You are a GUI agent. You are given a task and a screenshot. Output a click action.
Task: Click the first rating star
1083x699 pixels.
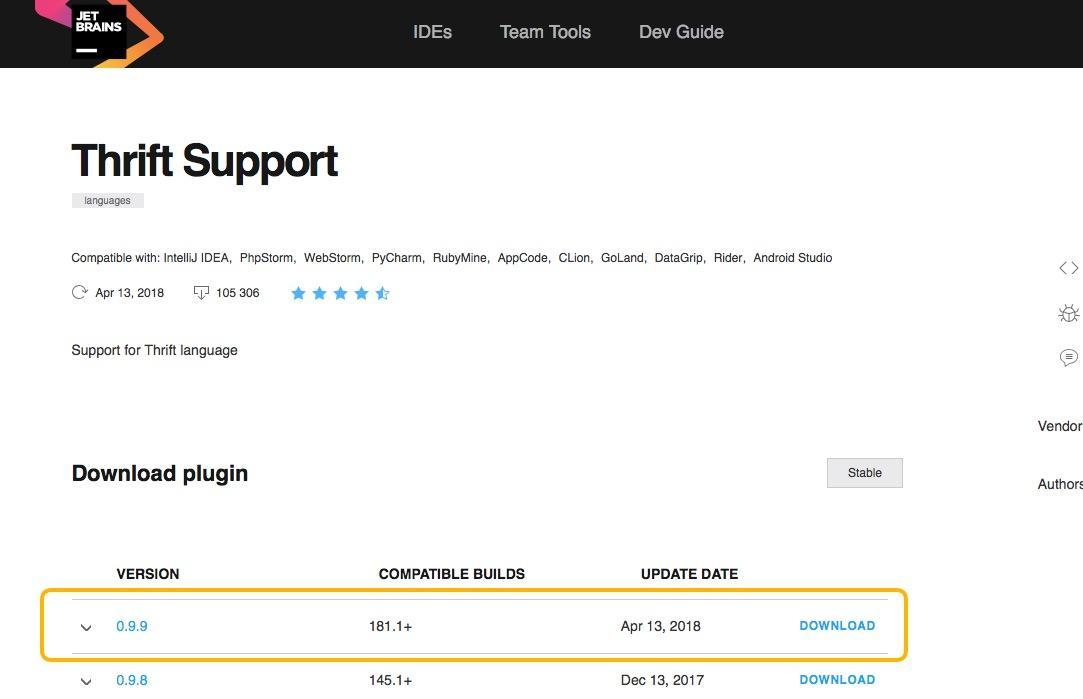(298, 293)
